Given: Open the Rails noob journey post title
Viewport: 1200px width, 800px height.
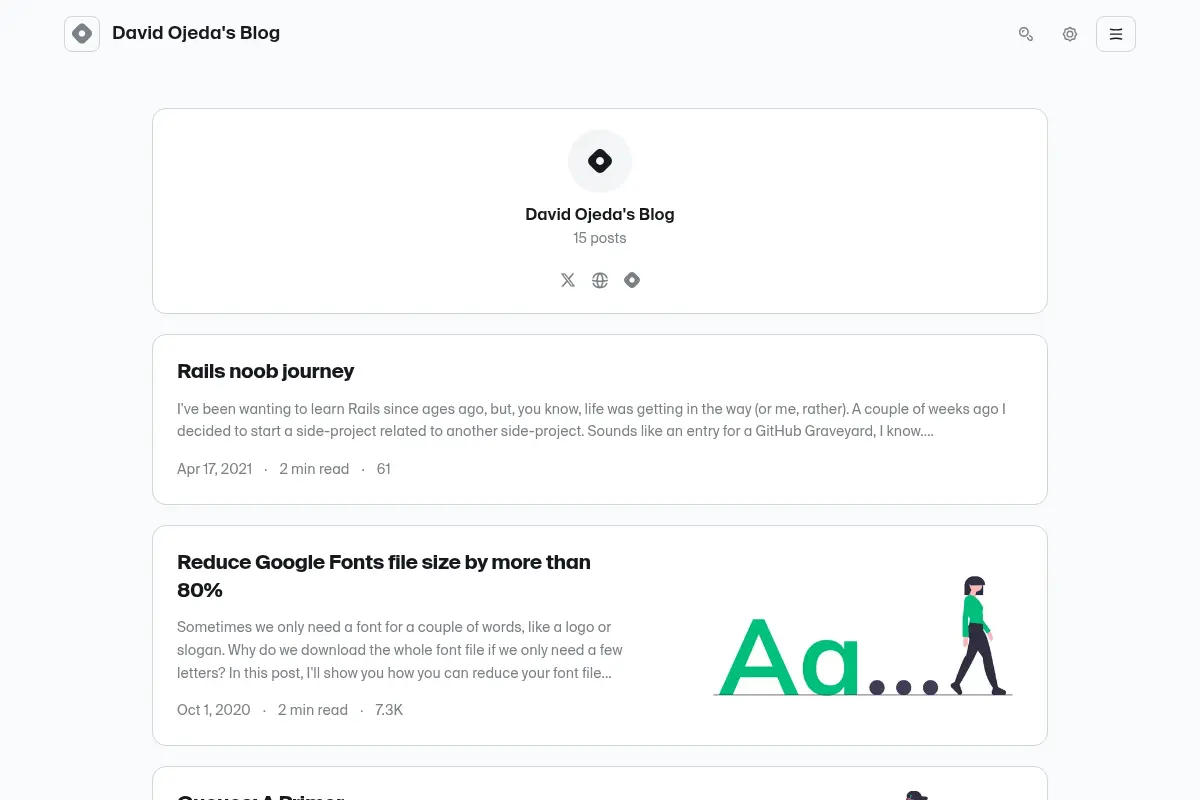Looking at the screenshot, I should tap(266, 371).
